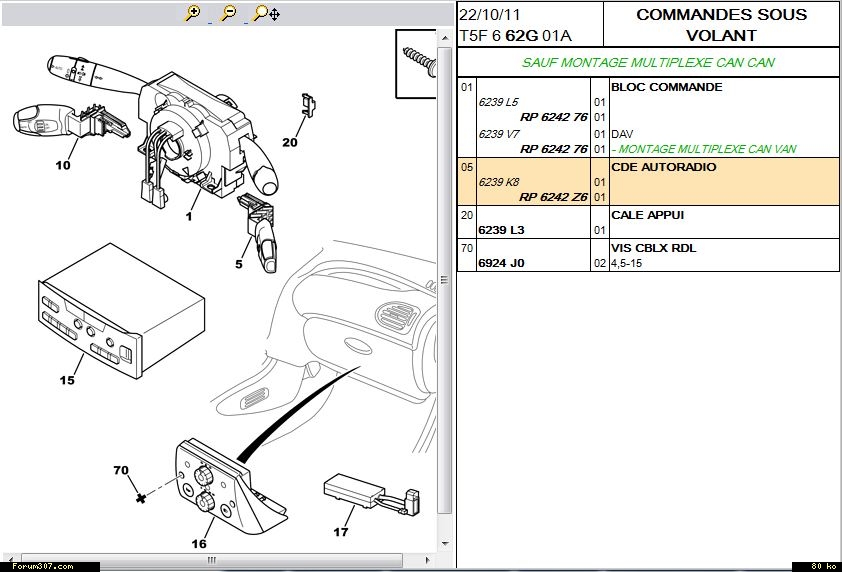Click the screw thumbnail in the diagram corner
The image size is (842, 572).
click(417, 61)
